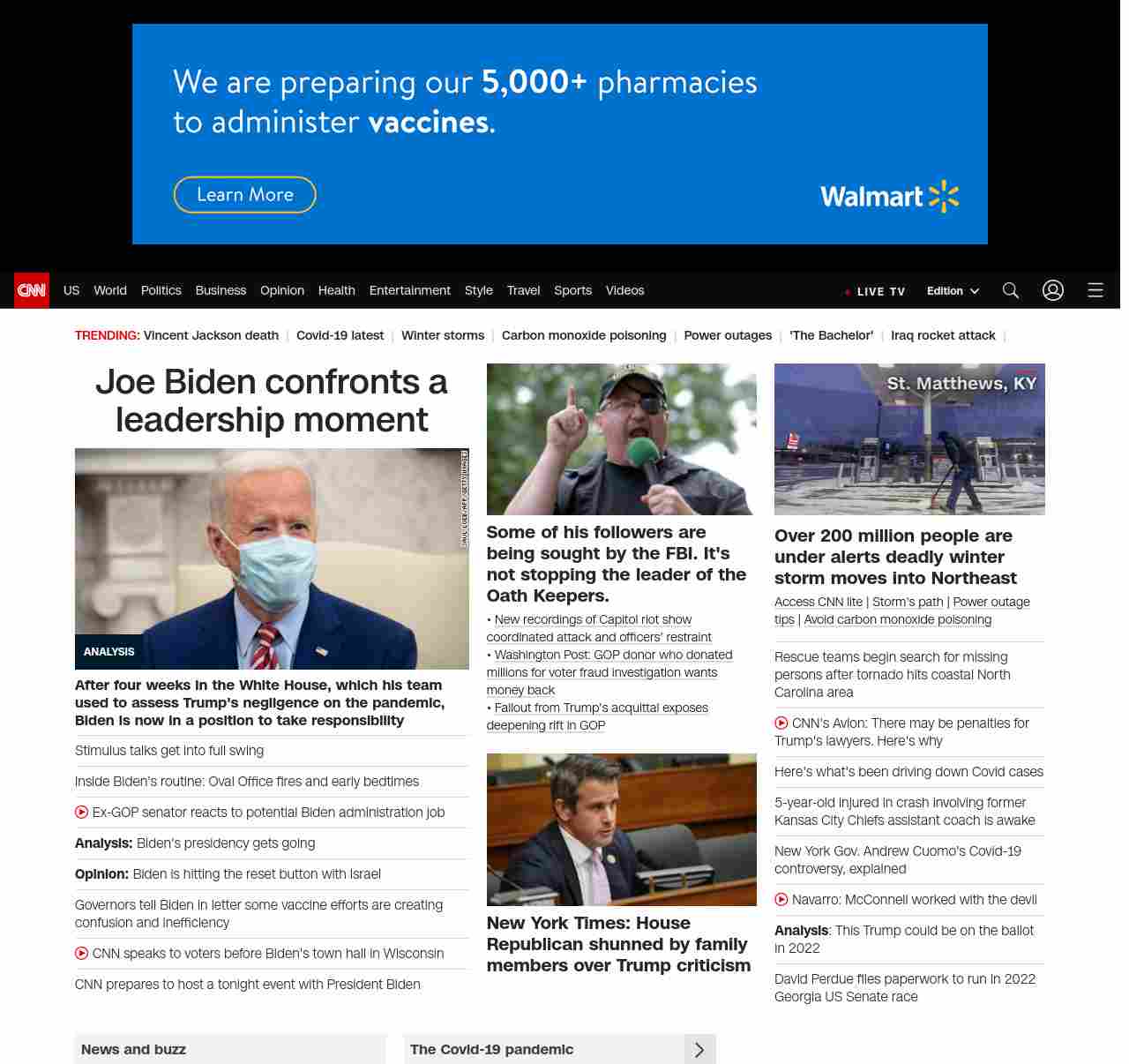The image size is (1129, 1064).
Task: Open the News and buzz section header
Action: tap(134, 1050)
